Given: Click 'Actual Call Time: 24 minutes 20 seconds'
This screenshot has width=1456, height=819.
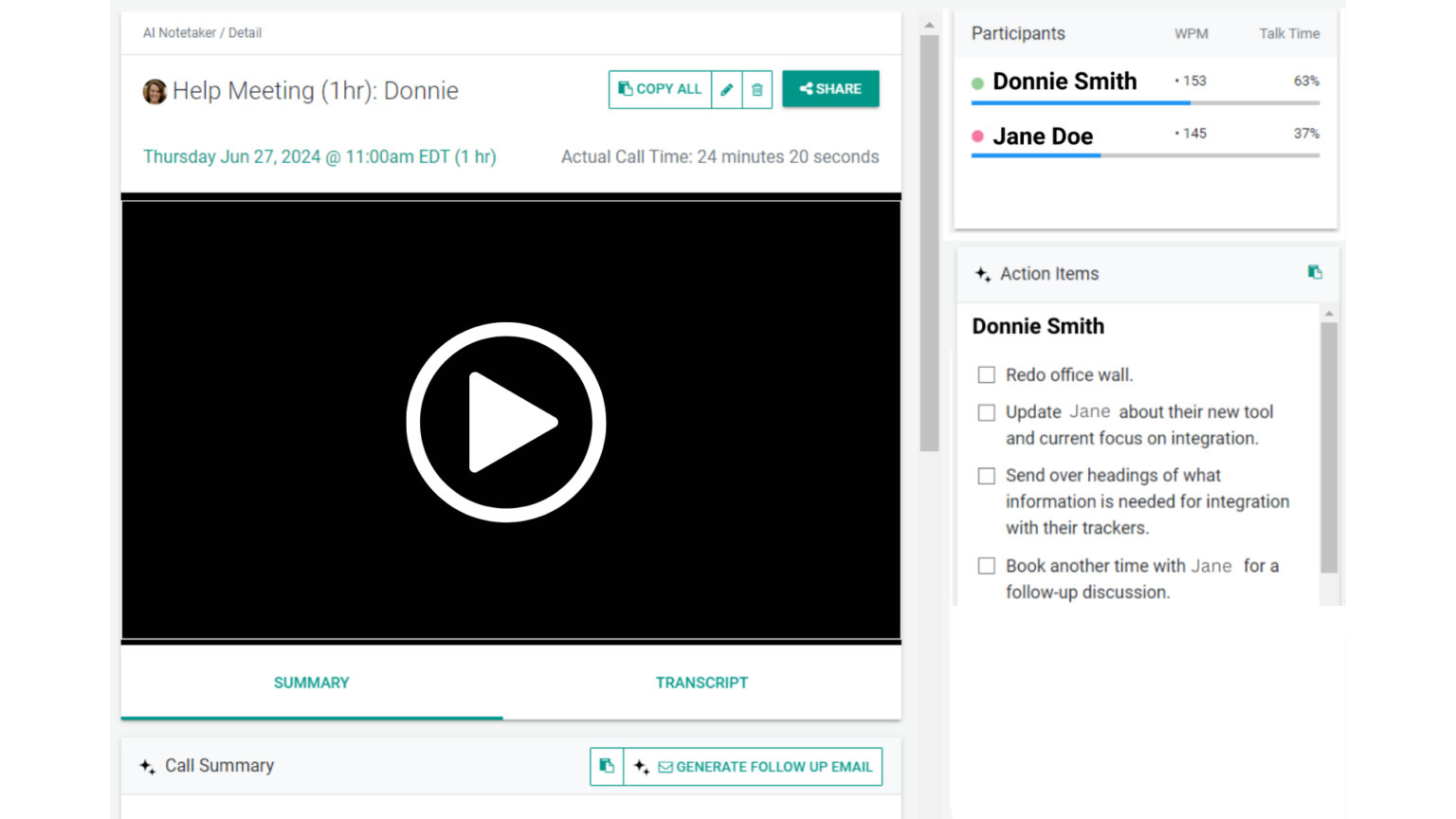Looking at the screenshot, I should coord(720,157).
